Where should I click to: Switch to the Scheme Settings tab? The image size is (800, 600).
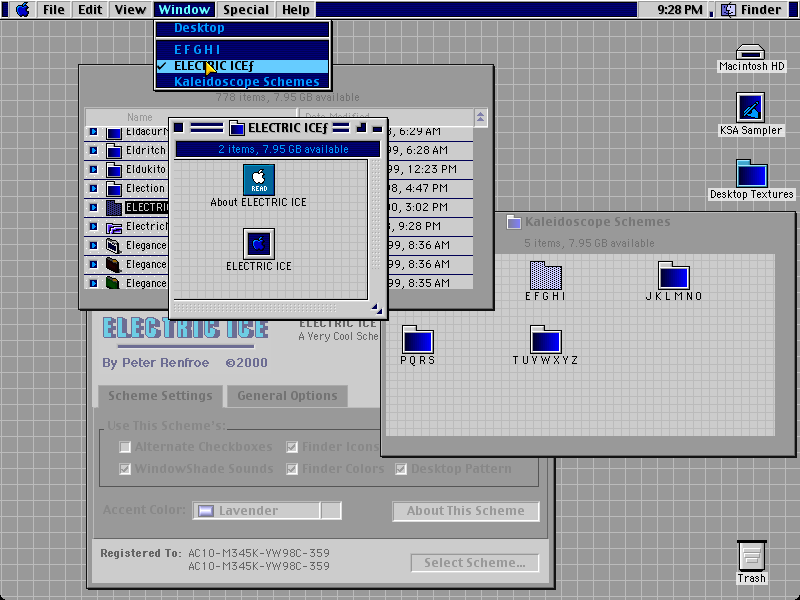[x=160, y=396]
